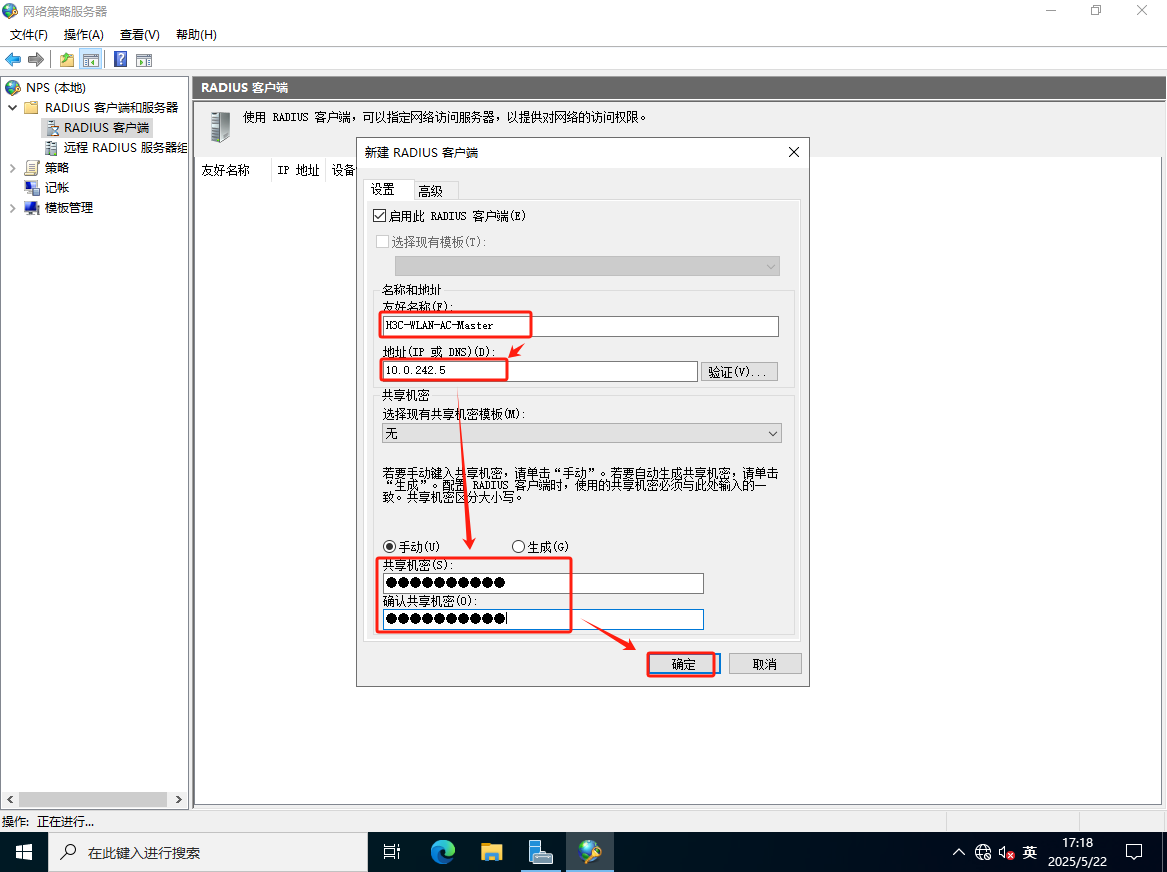Click the network globe tray icon

982,852
